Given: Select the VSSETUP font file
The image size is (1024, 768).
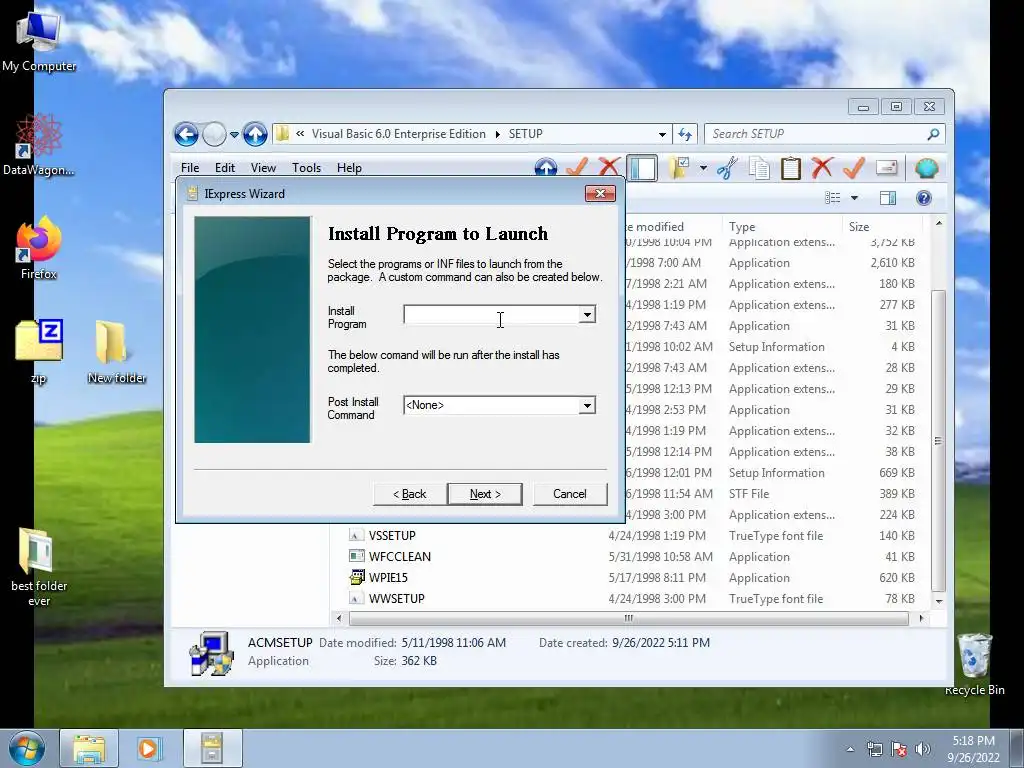Looking at the screenshot, I should coord(392,536).
